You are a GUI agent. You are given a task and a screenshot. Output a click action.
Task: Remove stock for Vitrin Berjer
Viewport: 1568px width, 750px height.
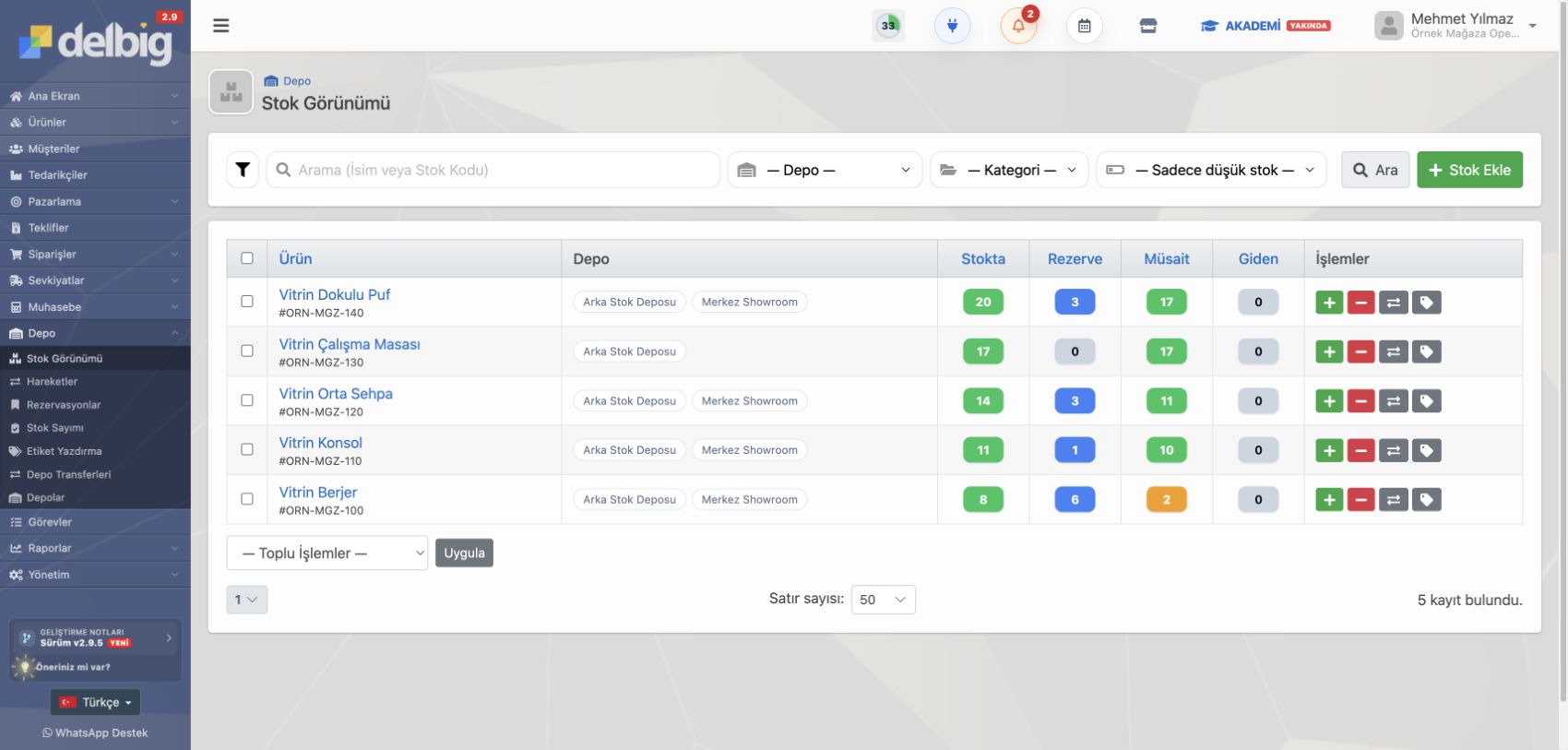1361,500
